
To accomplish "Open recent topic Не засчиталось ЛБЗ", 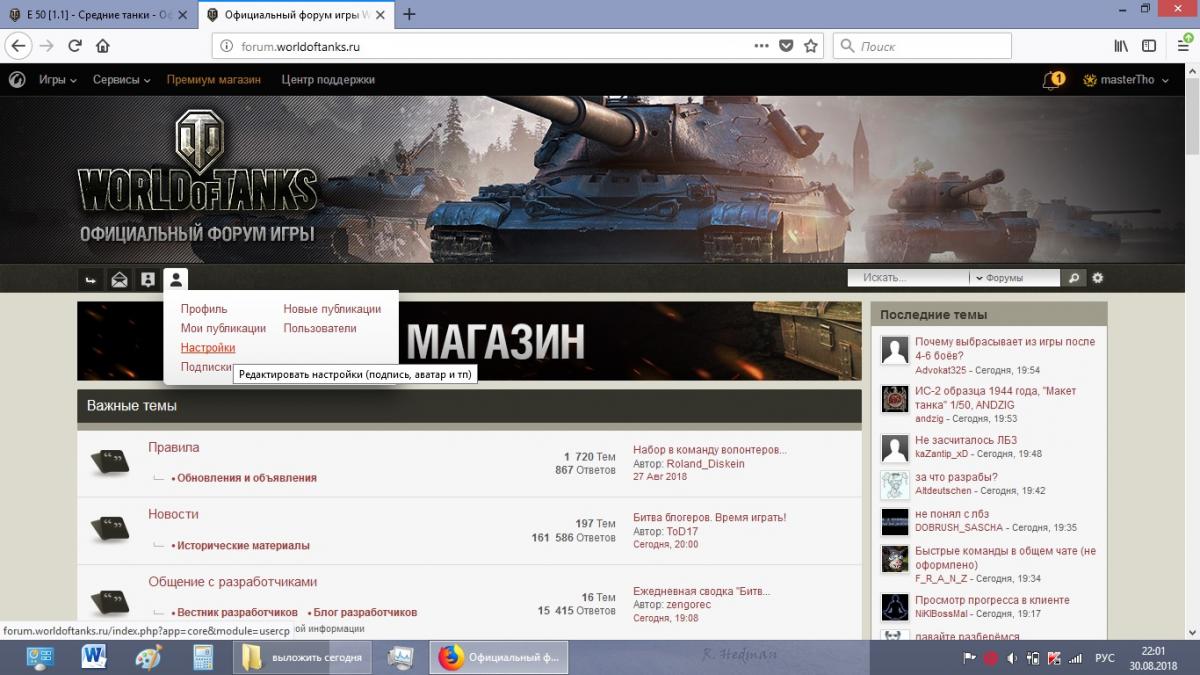I will point(966,440).
